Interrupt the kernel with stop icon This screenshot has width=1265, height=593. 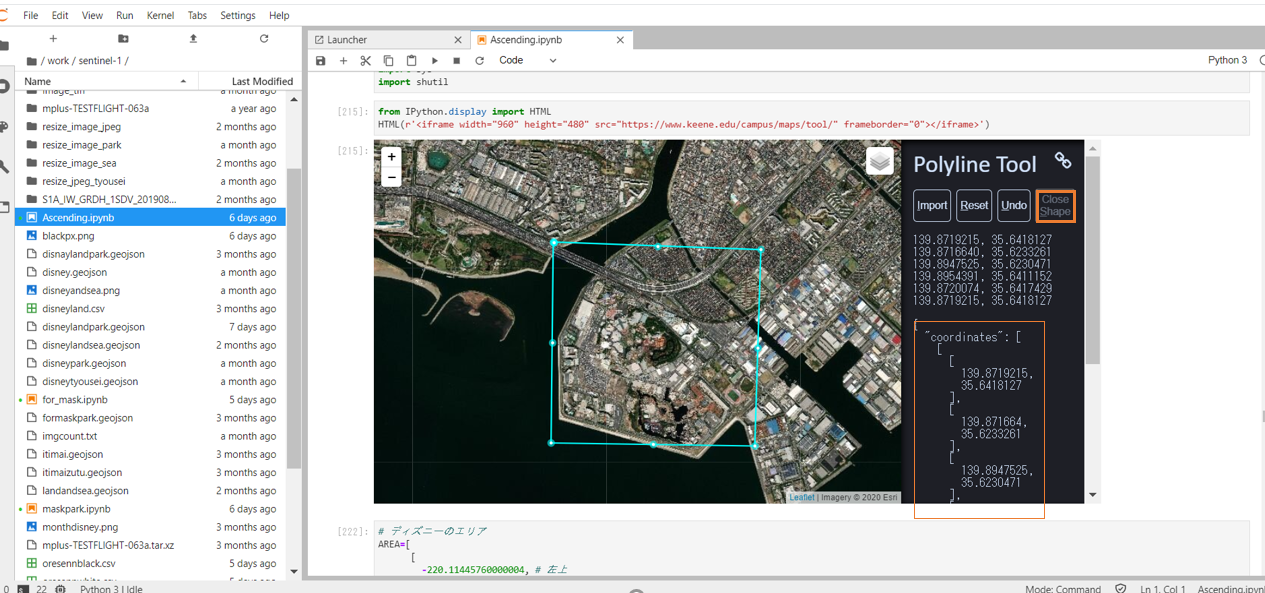[x=457, y=60]
